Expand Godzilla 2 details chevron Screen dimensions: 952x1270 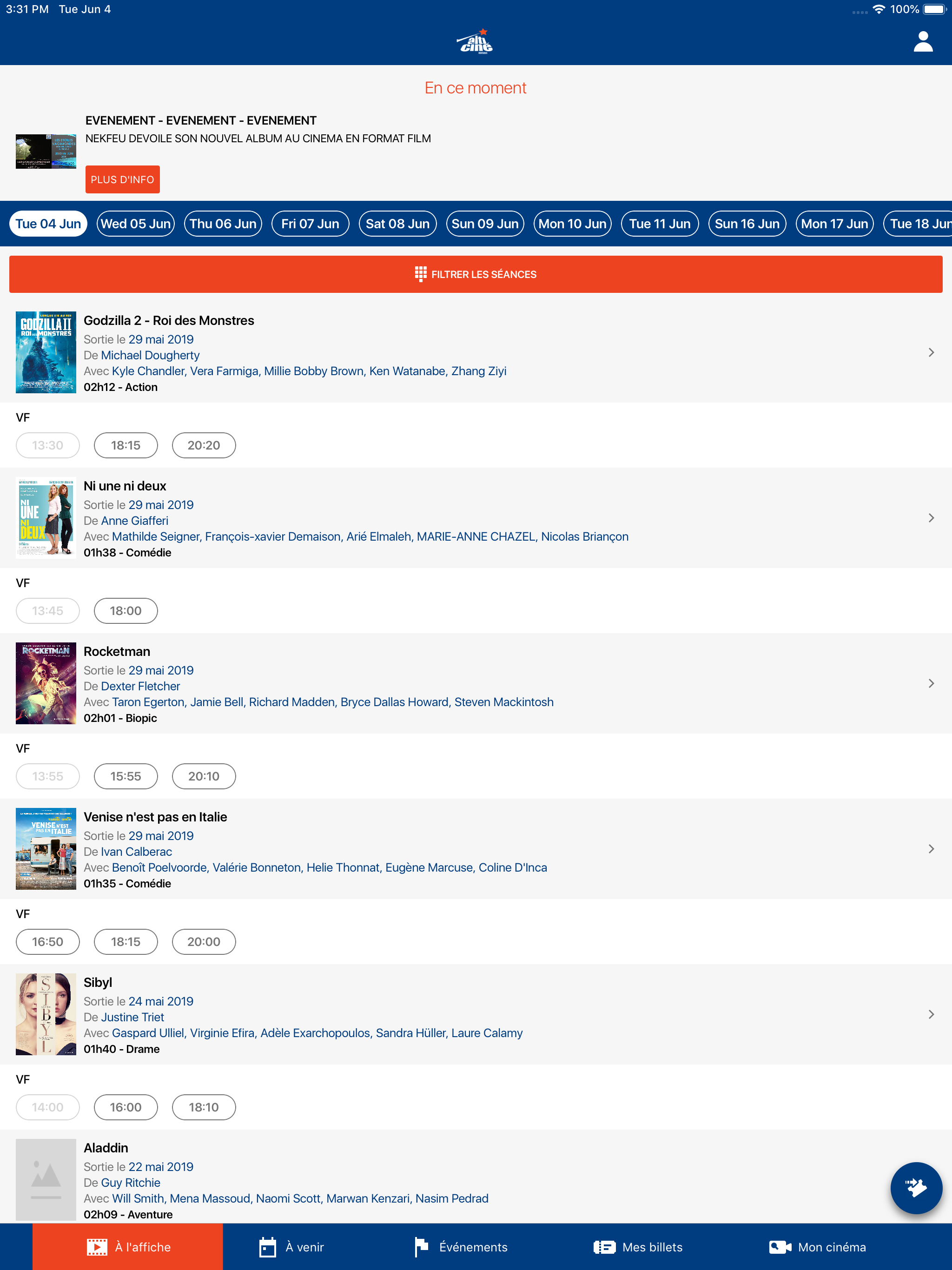(x=931, y=352)
